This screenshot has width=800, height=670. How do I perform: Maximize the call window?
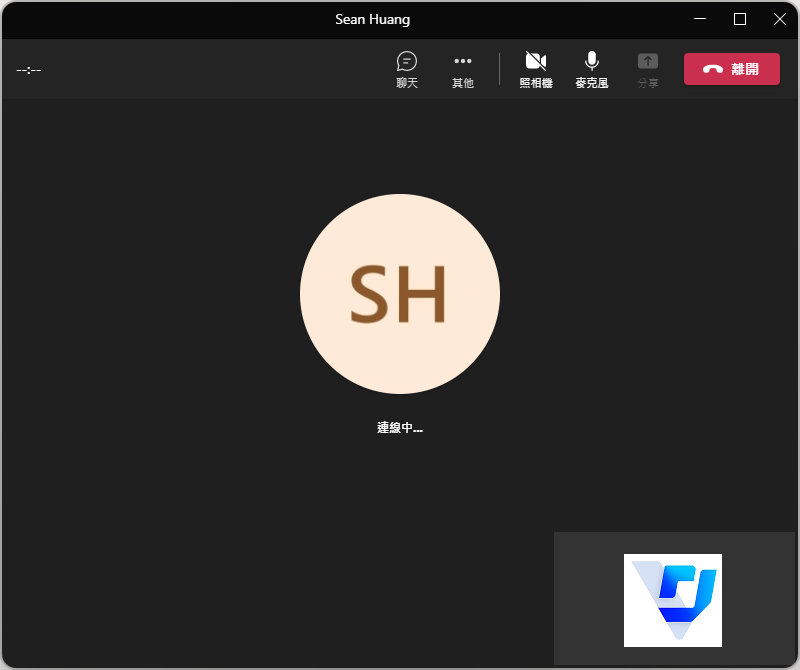[x=740, y=19]
